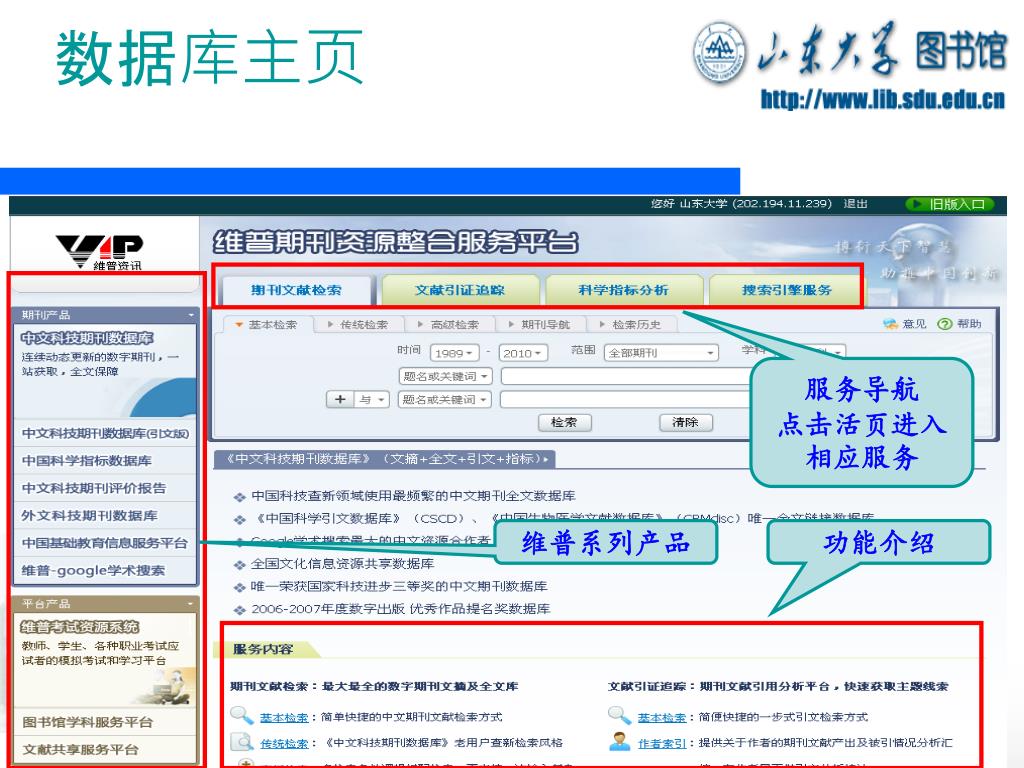Click the person icon beside 作者索引

(619, 742)
